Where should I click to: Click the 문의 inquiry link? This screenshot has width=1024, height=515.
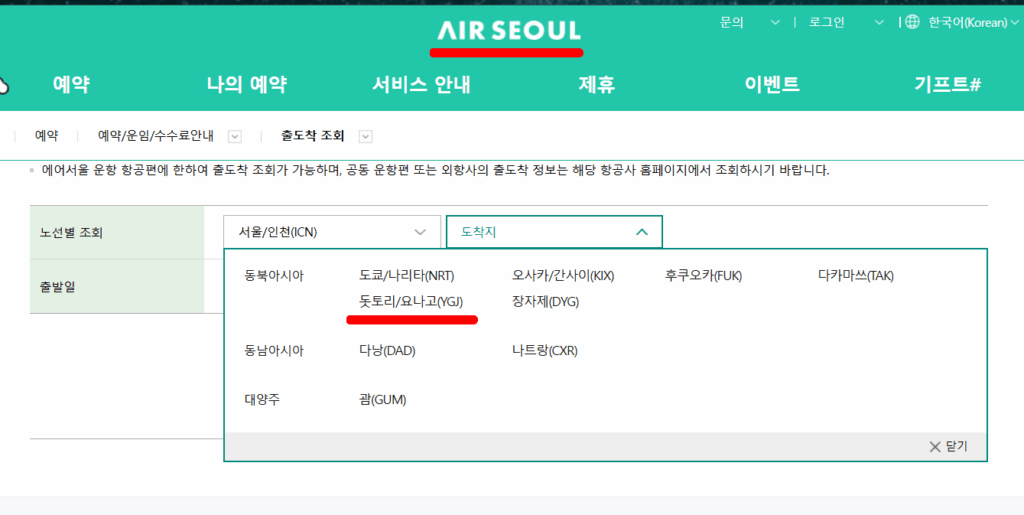coord(731,22)
